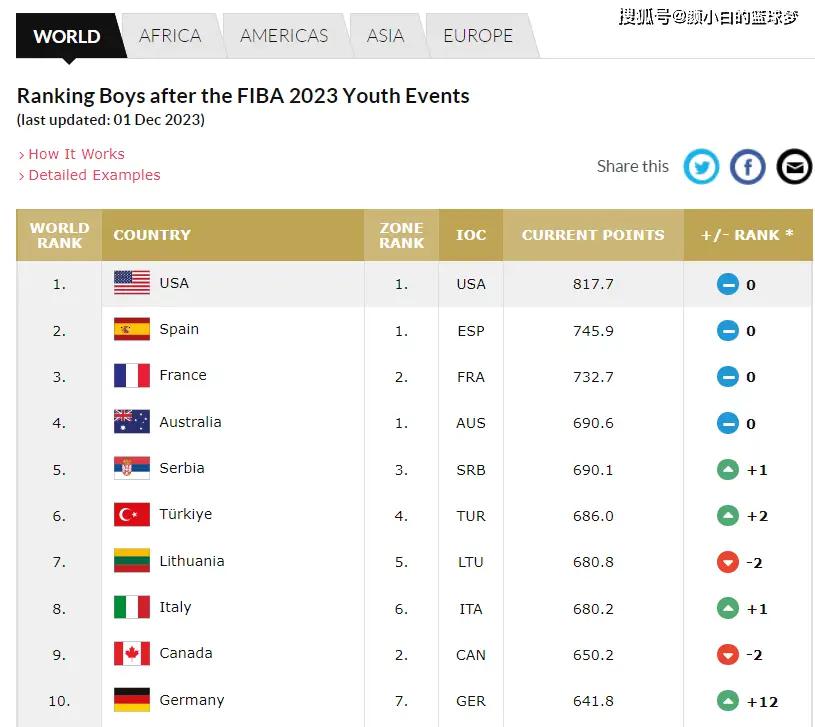Share ranking via email icon
The height and width of the screenshot is (727, 815).
[x=794, y=166]
